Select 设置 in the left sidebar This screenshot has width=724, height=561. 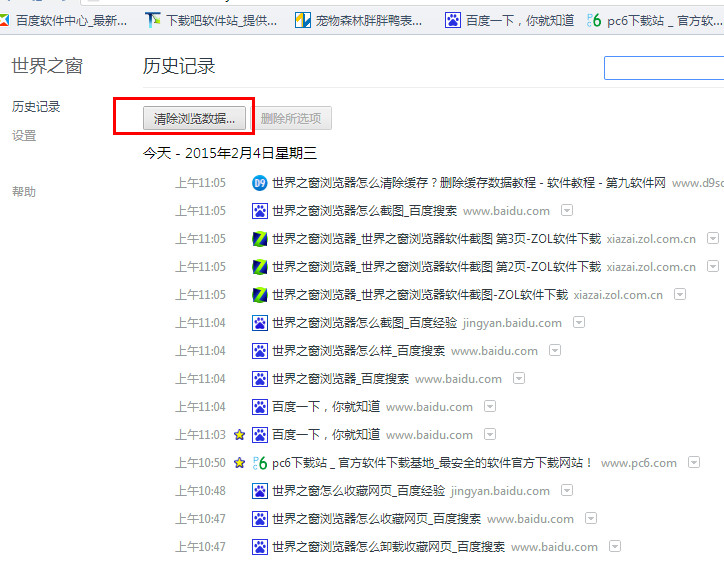[x=24, y=135]
